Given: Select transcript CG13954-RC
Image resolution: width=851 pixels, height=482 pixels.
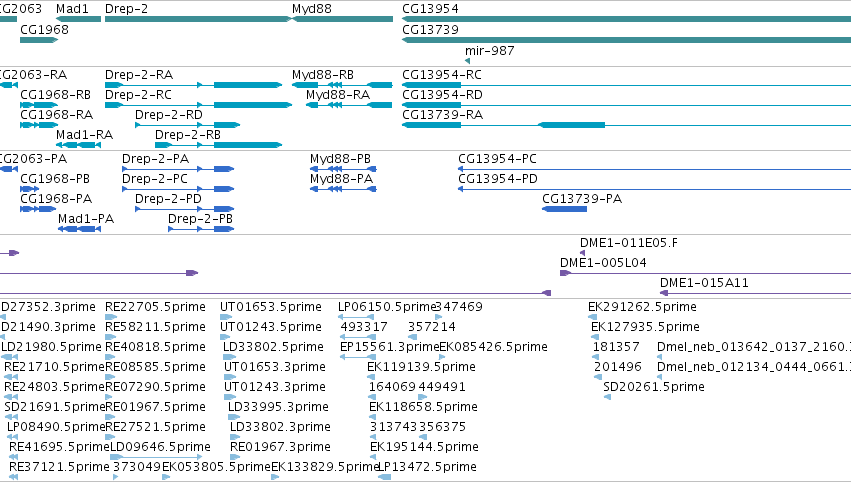Looking at the screenshot, I should pos(626,85).
